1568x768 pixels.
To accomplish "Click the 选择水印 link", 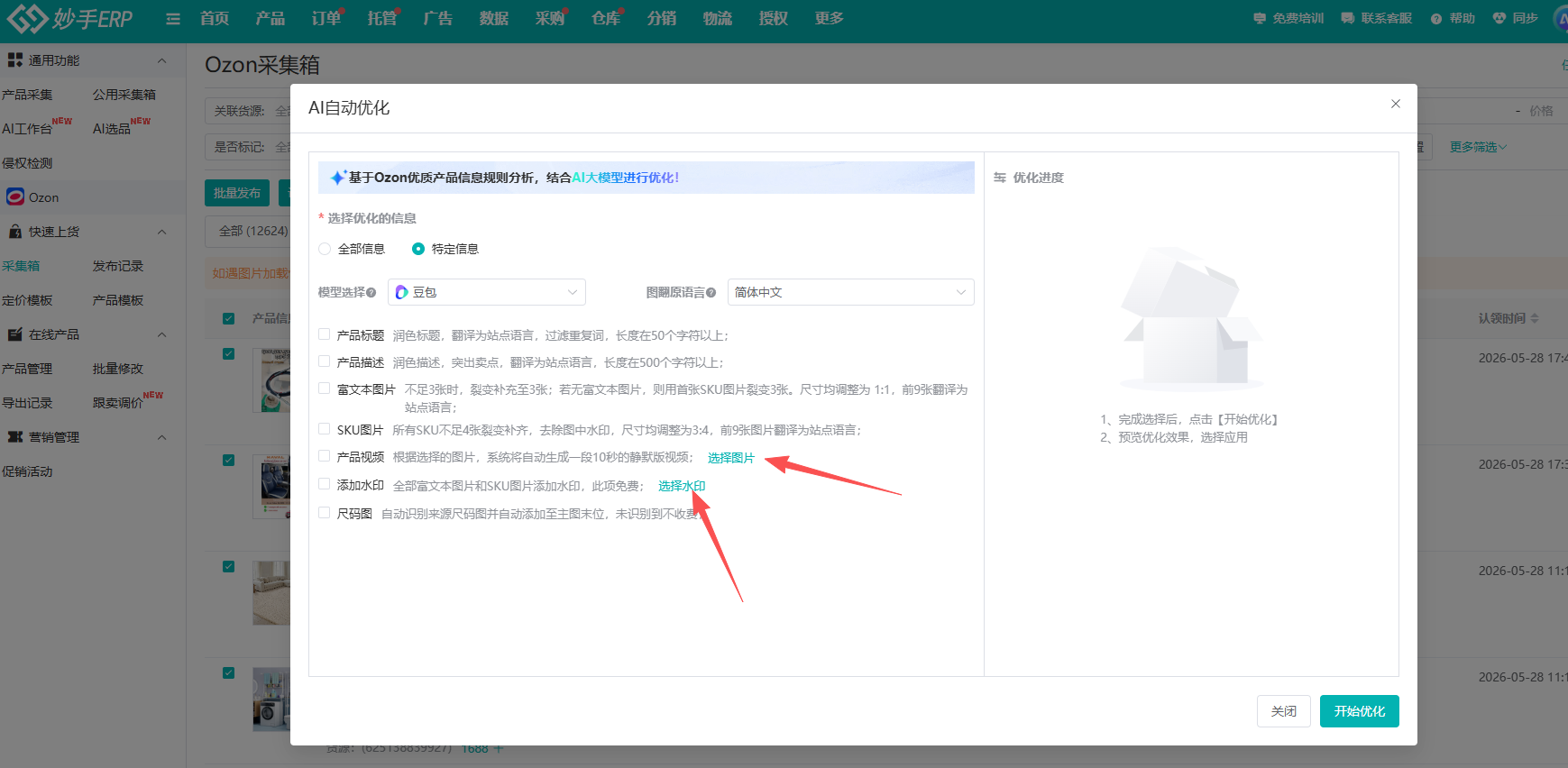I will (682, 486).
